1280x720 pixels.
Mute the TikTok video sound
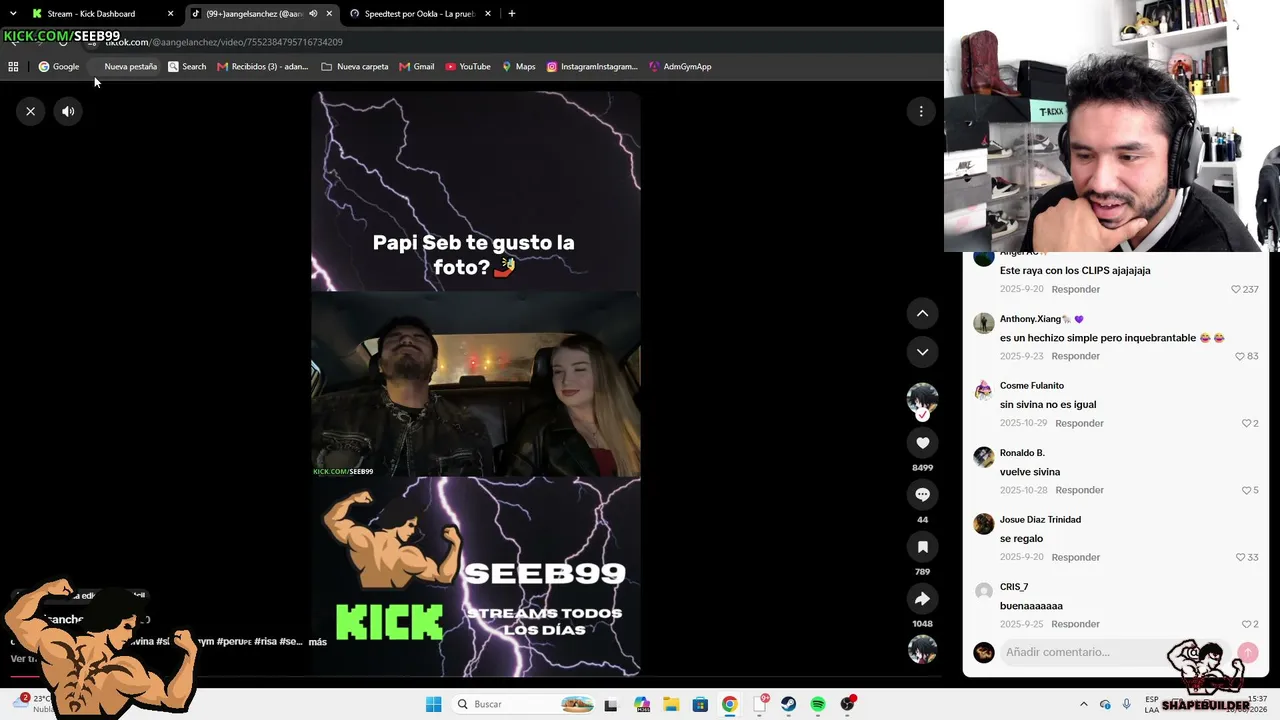[68, 111]
